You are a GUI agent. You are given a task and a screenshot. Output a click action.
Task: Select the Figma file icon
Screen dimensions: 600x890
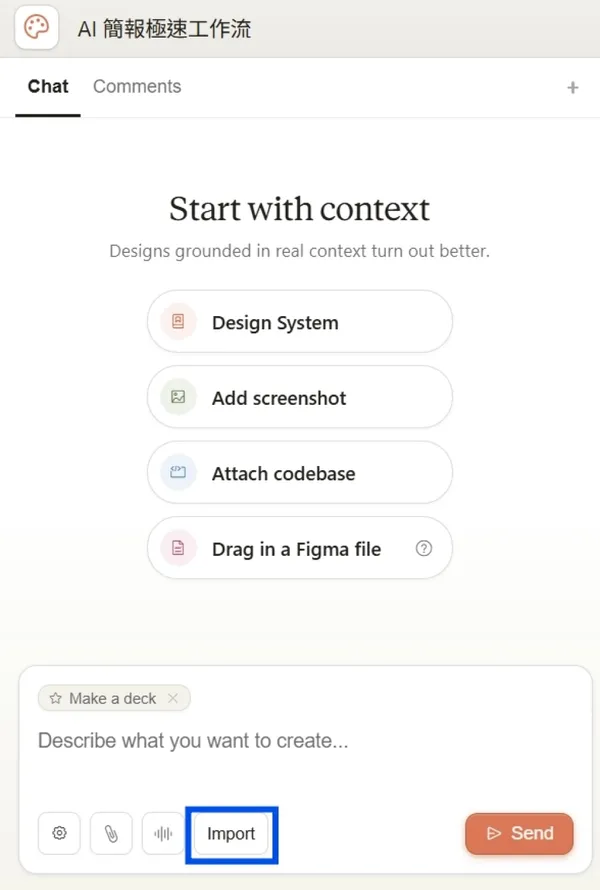pos(177,548)
